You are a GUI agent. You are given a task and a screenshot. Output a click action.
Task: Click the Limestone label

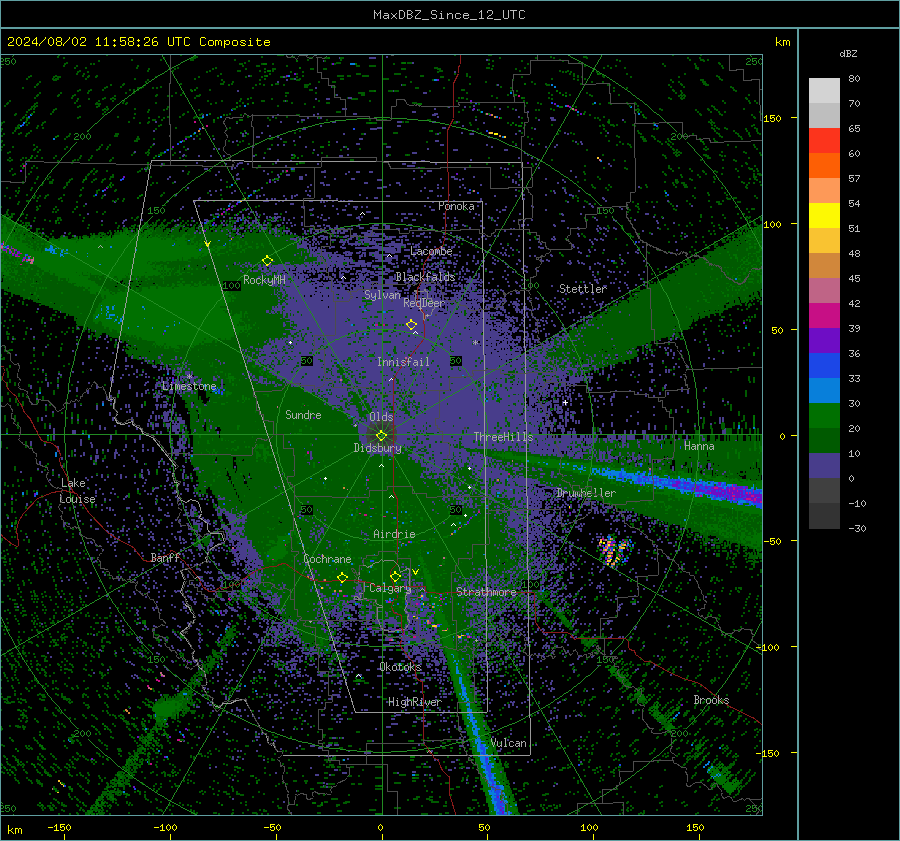189,386
